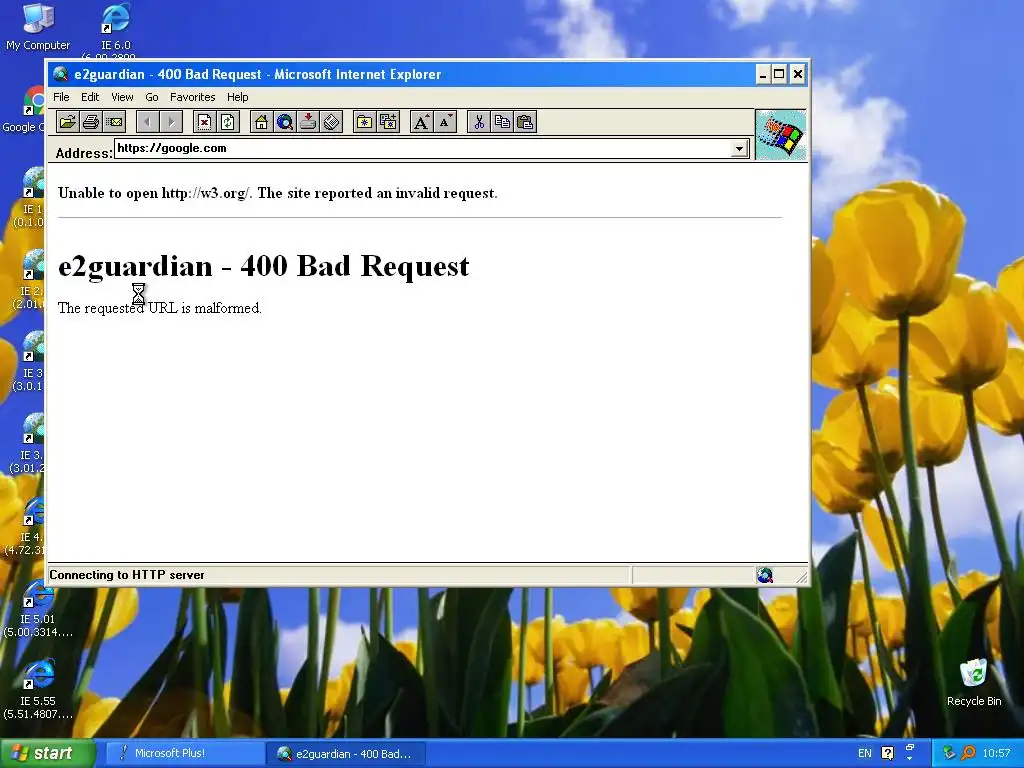Open the Home page icon
The height and width of the screenshot is (768, 1024).
tap(261, 122)
